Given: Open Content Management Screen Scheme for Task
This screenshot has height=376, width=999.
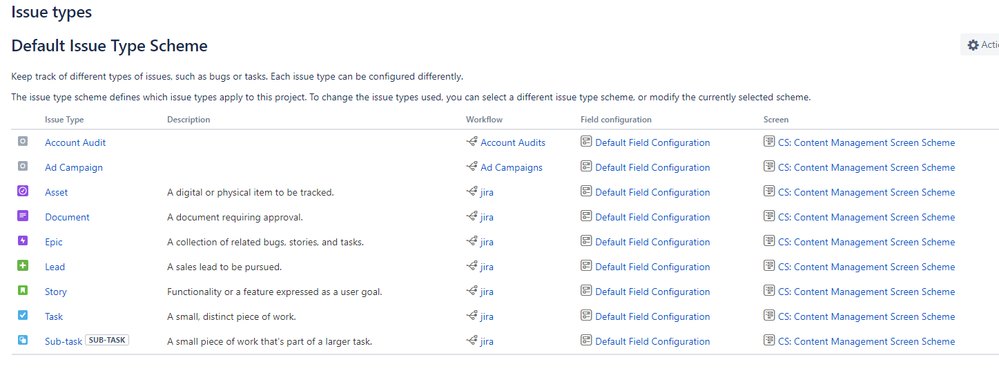Looking at the screenshot, I should [866, 317].
